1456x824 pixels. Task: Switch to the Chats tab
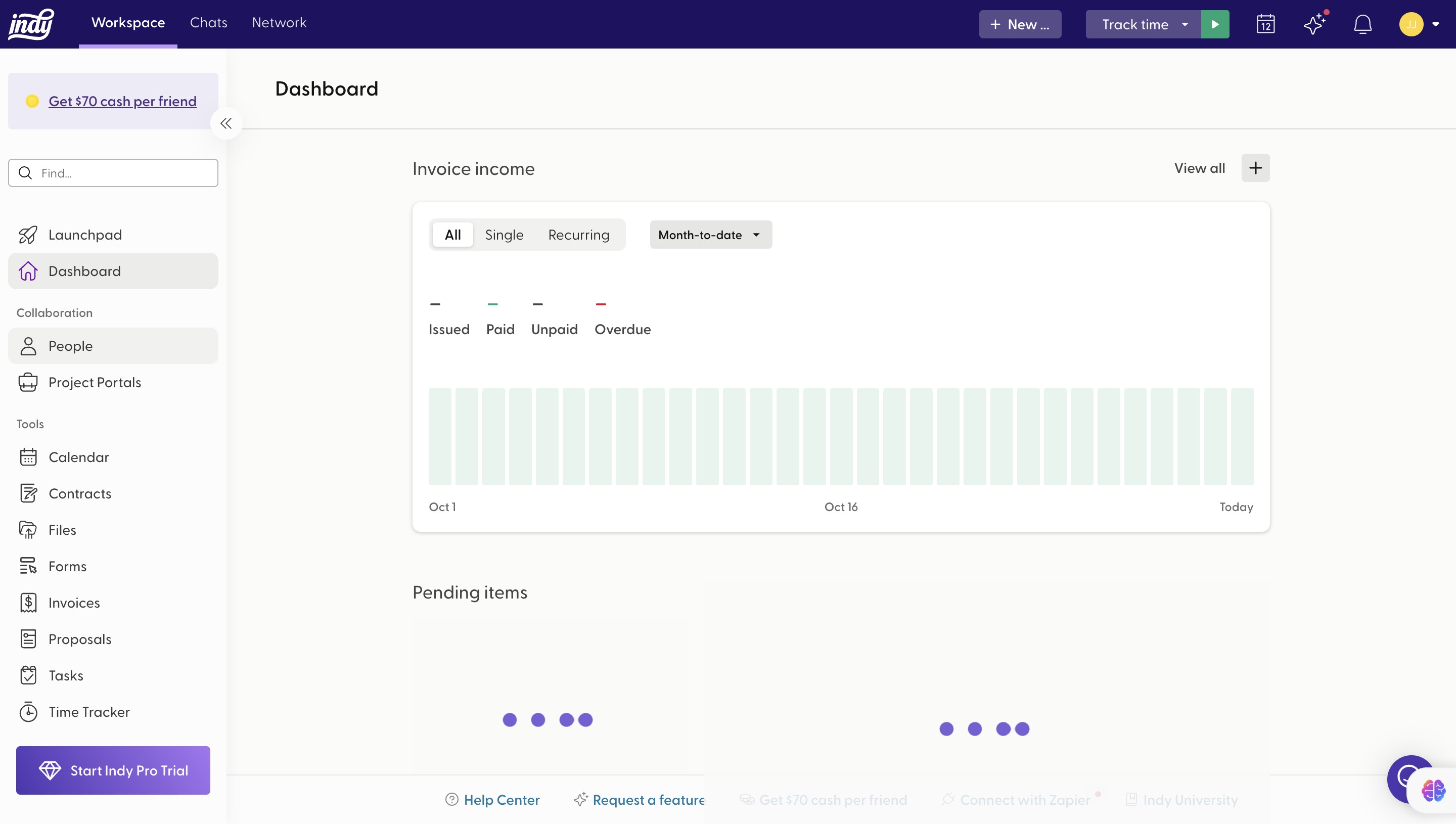tap(208, 23)
